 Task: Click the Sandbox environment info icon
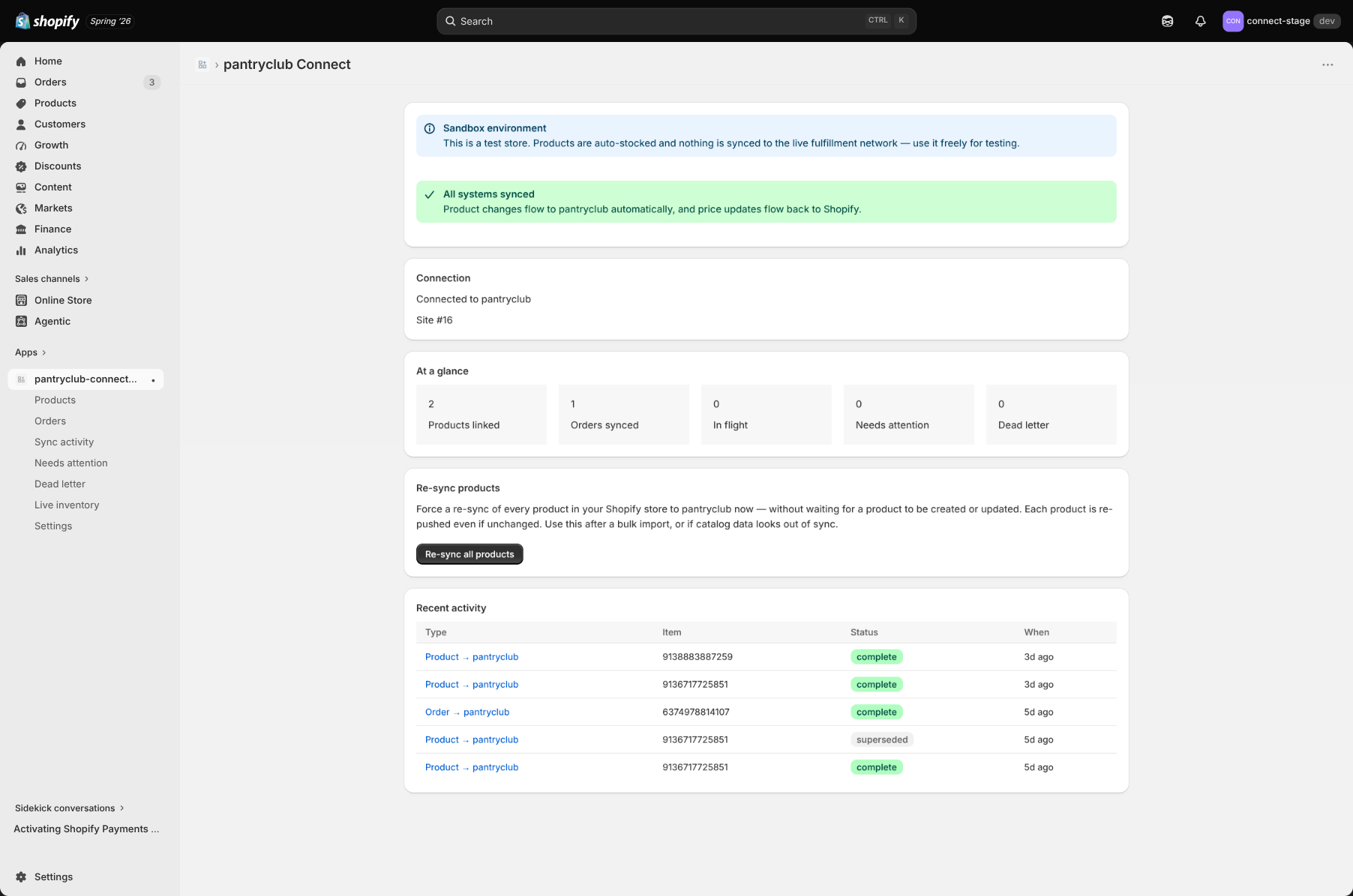[x=430, y=128]
